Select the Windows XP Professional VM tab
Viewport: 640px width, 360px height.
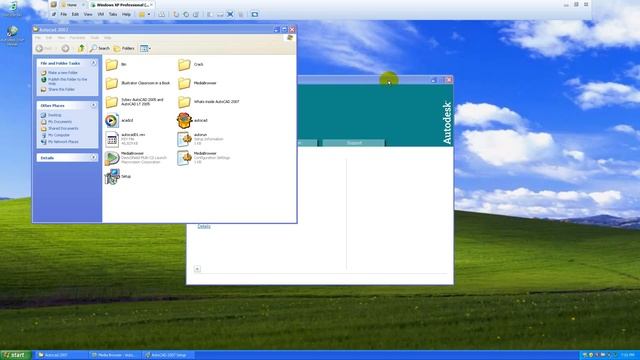click(121, 5)
